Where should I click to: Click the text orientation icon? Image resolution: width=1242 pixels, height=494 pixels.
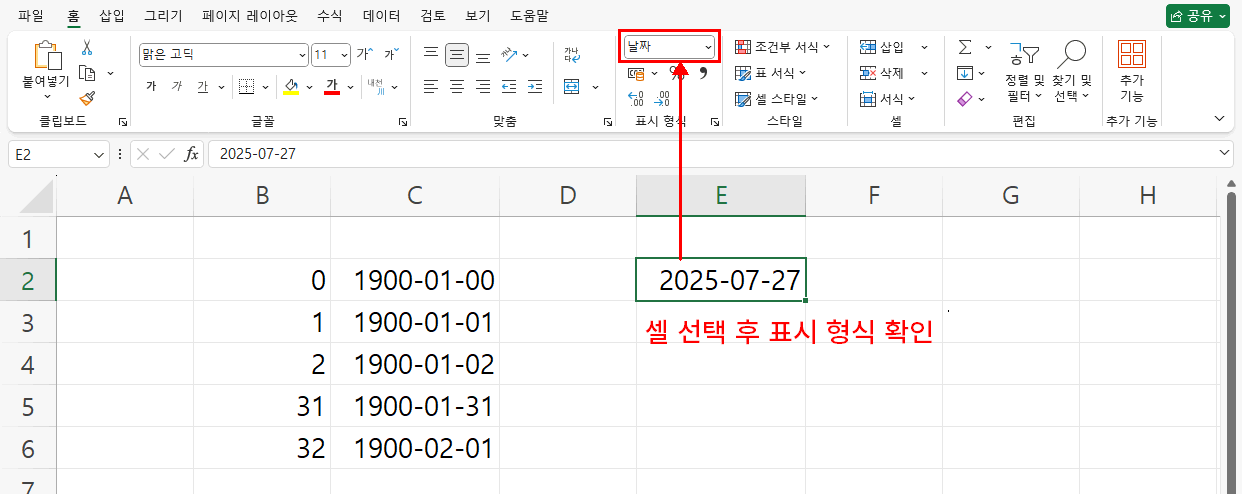(510, 54)
